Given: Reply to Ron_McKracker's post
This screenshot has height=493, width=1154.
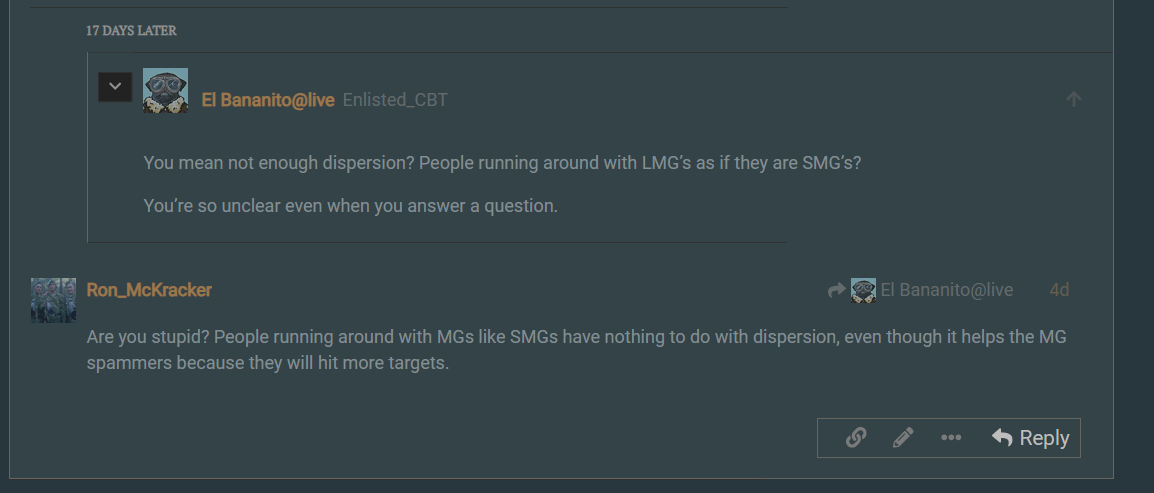Looking at the screenshot, I should click(x=1030, y=438).
